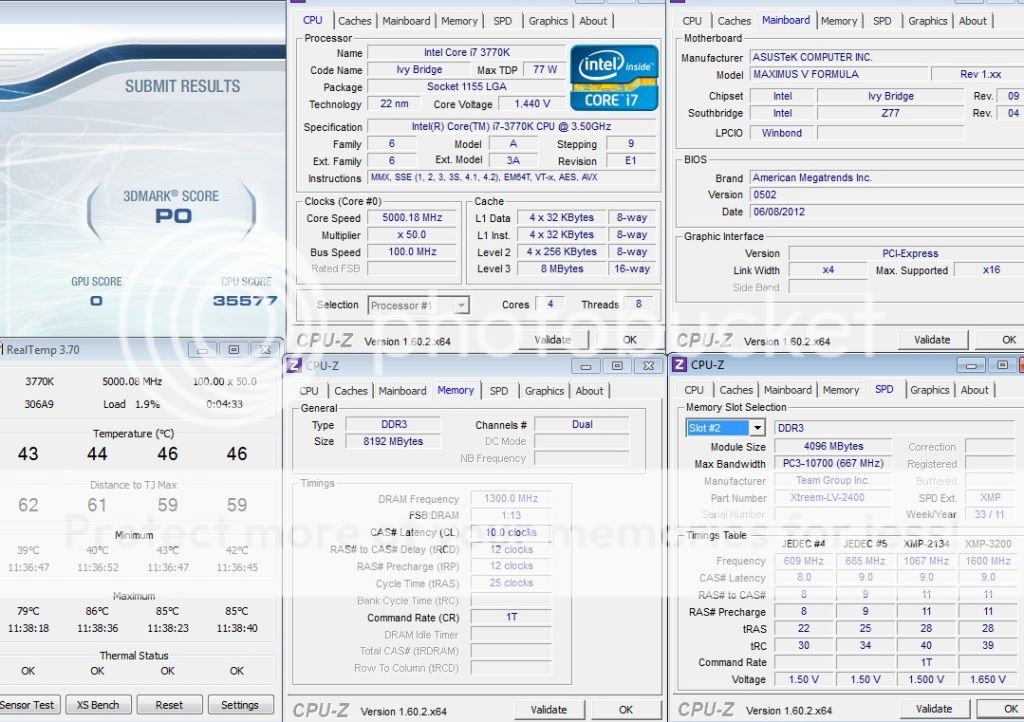Image resolution: width=1024 pixels, height=722 pixels.
Task: Select About tab in Mainboard window
Action: click(972, 21)
